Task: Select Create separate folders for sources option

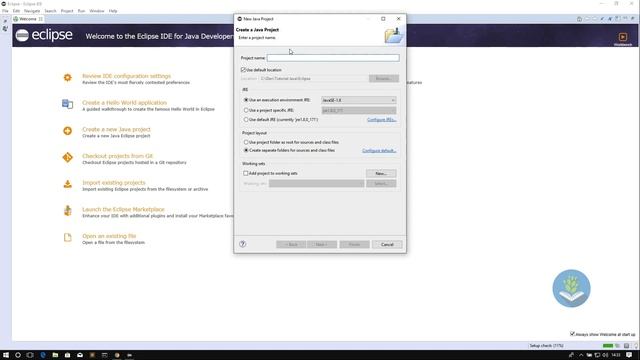Action: (x=246, y=150)
